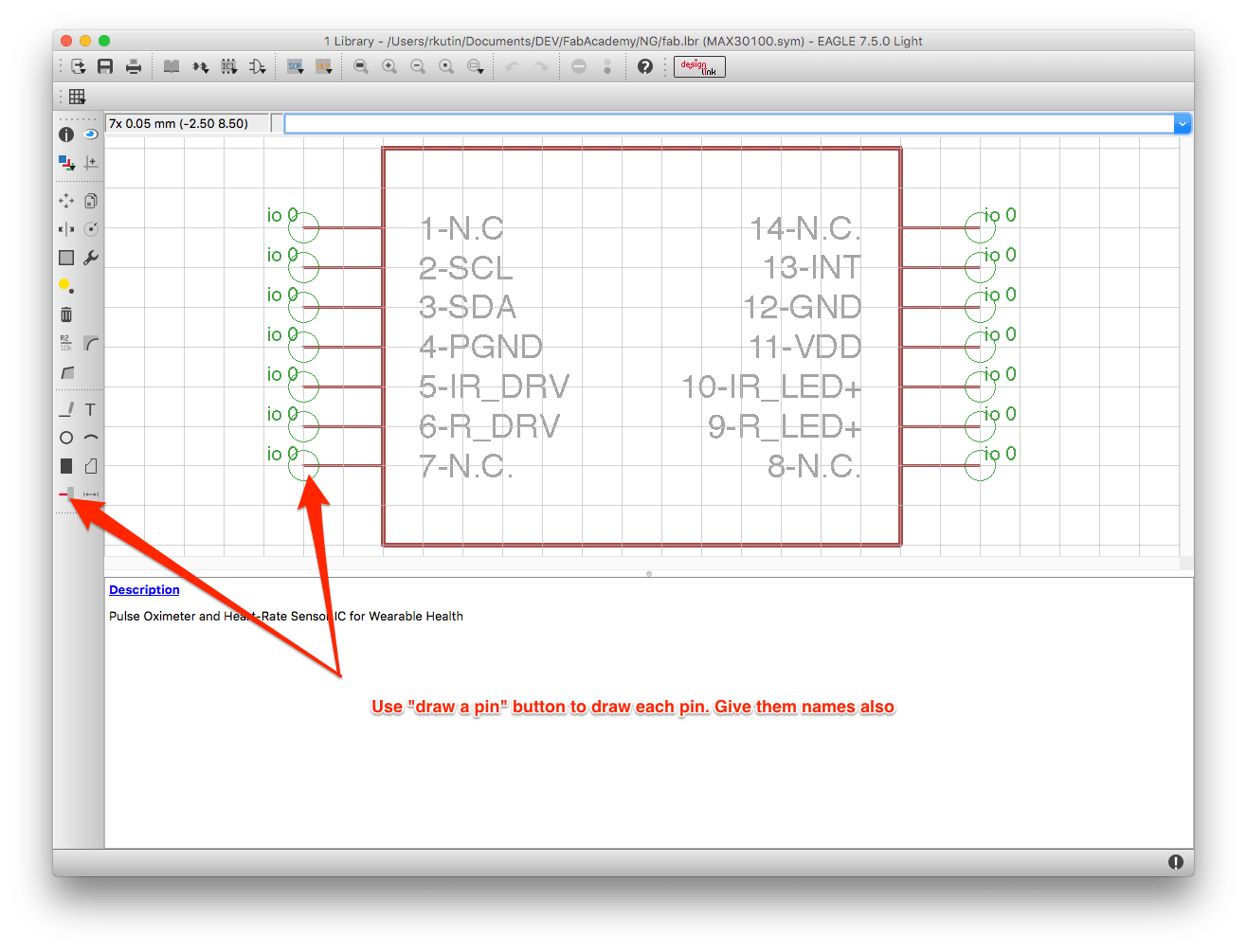The height and width of the screenshot is (952, 1247).
Task: Open the zoom select dropdown icon
Action: tap(475, 66)
